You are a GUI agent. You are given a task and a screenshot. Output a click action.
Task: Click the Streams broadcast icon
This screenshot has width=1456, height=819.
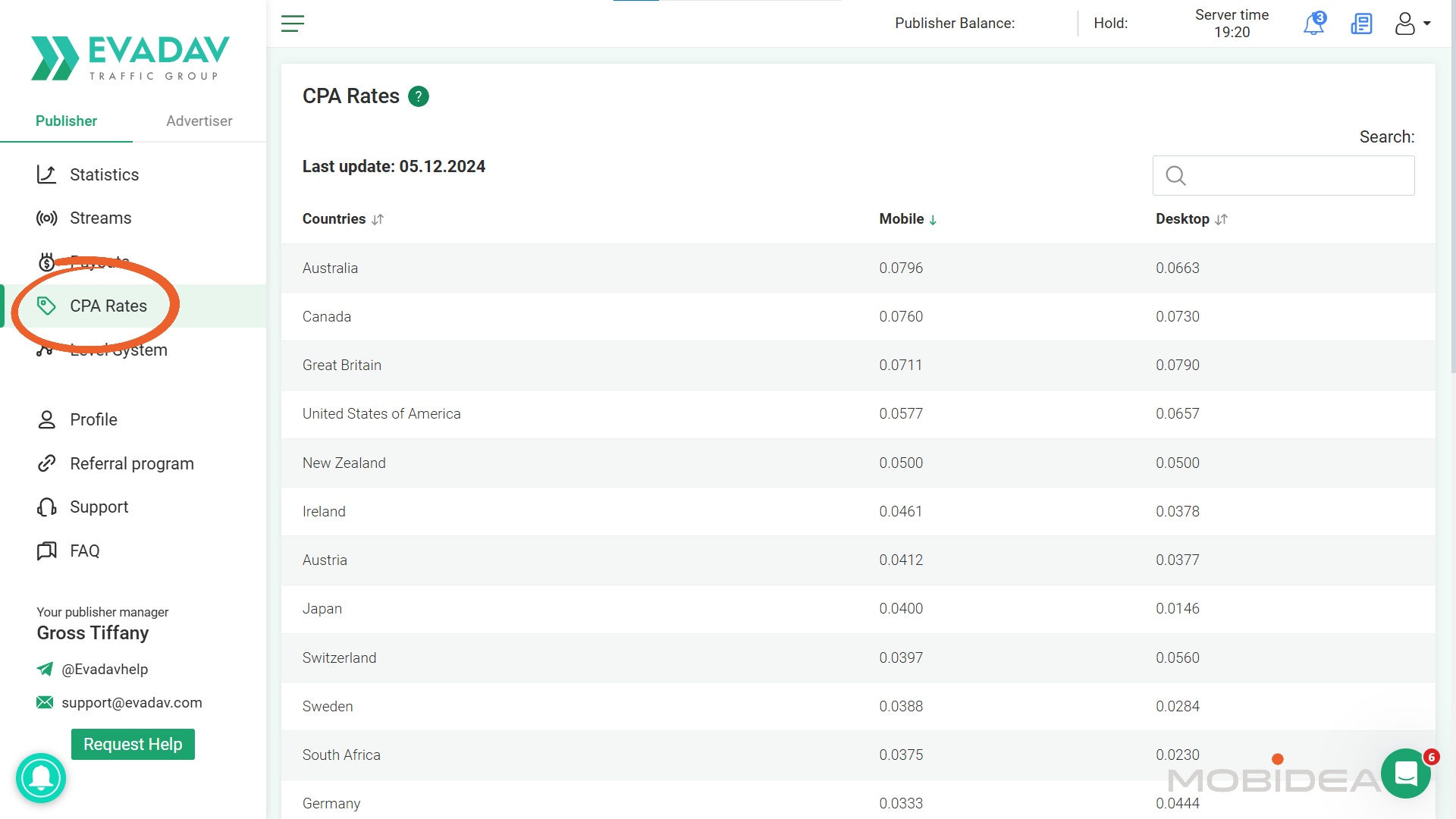47,218
